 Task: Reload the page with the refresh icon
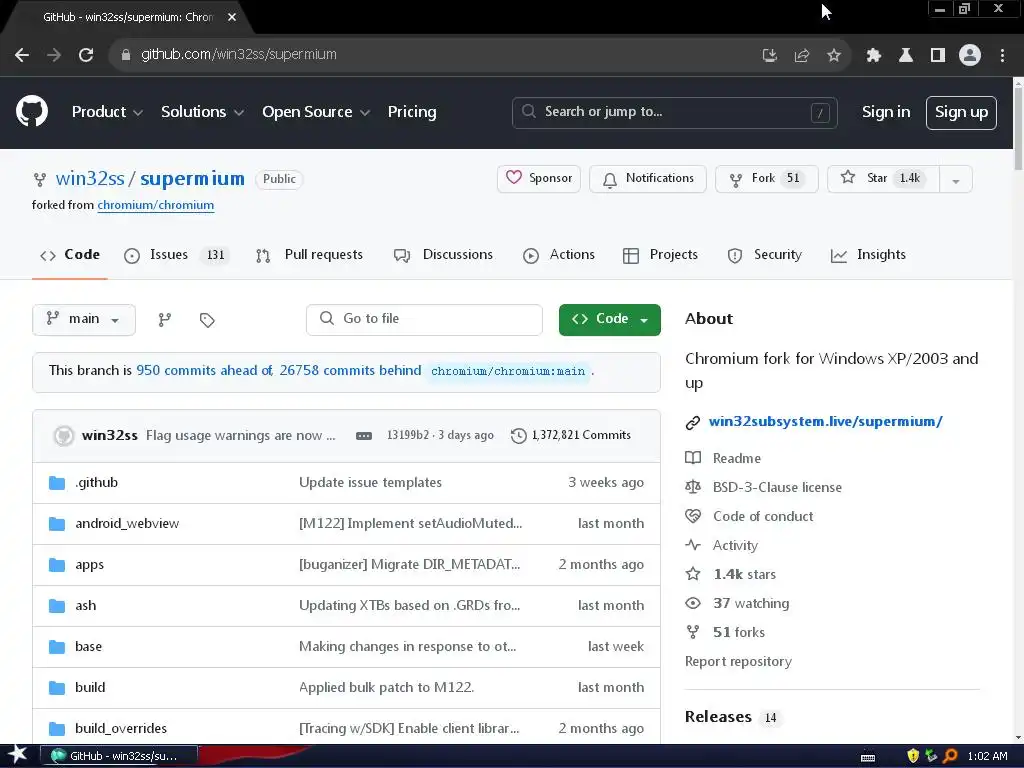86,55
